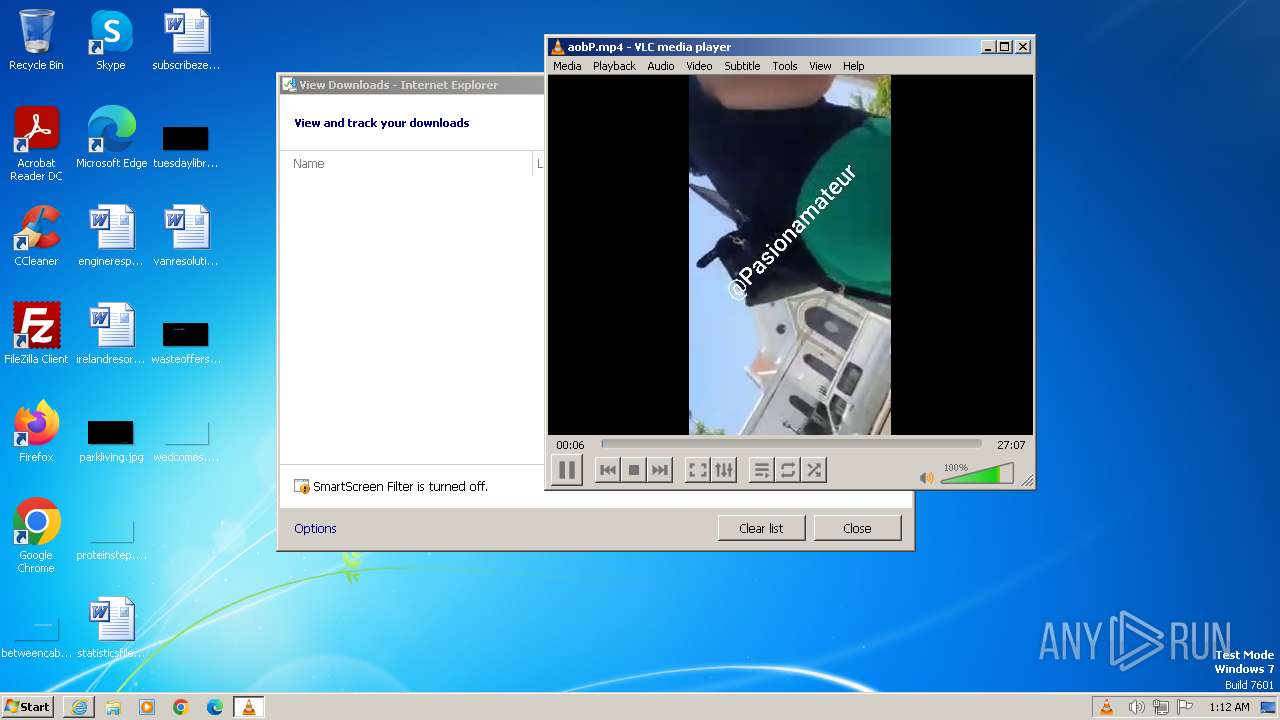The image size is (1280, 720).
Task: Select the betweencab desktop file
Action: click(x=36, y=636)
